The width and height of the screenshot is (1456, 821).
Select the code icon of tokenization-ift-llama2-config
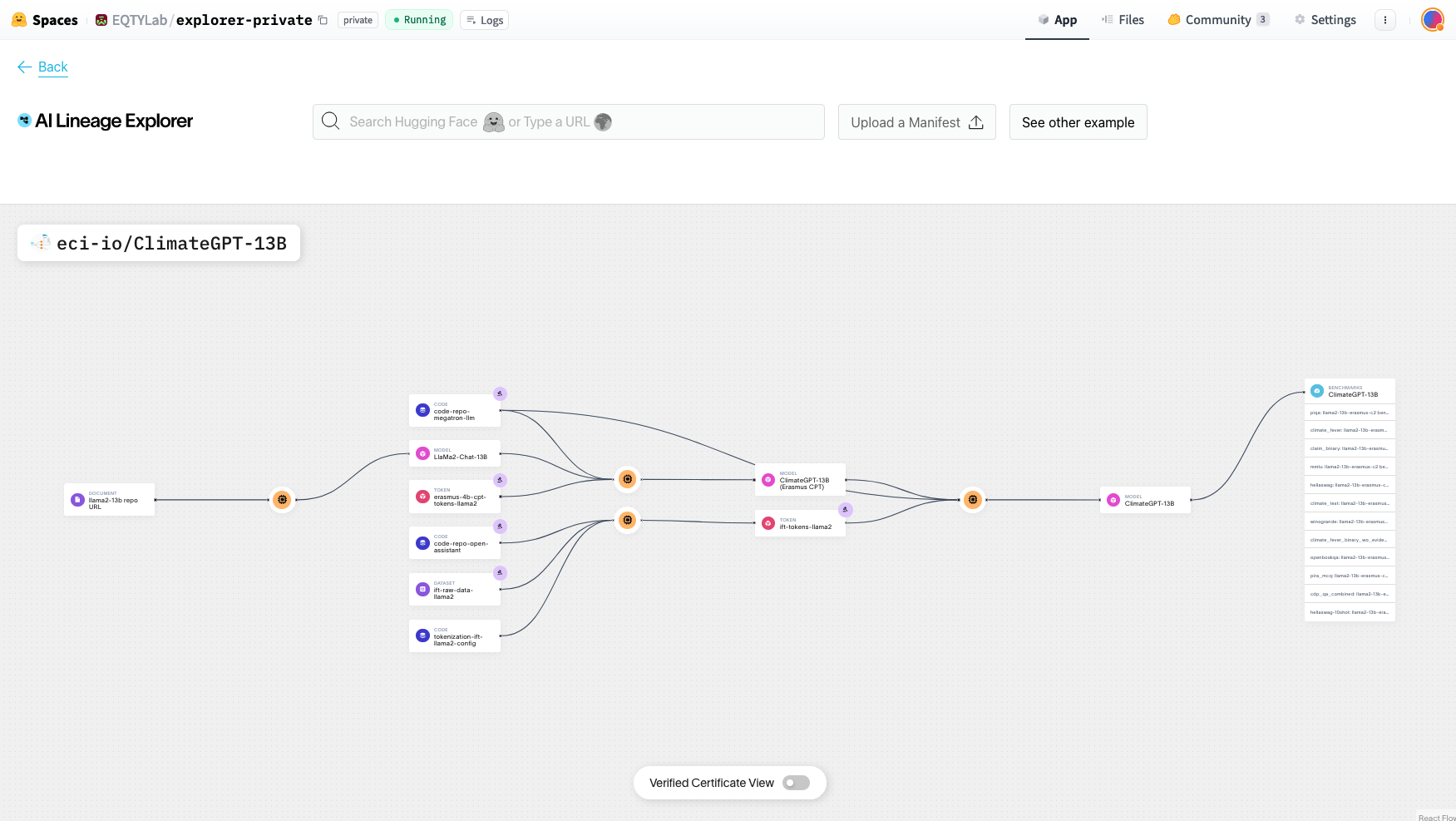point(422,636)
